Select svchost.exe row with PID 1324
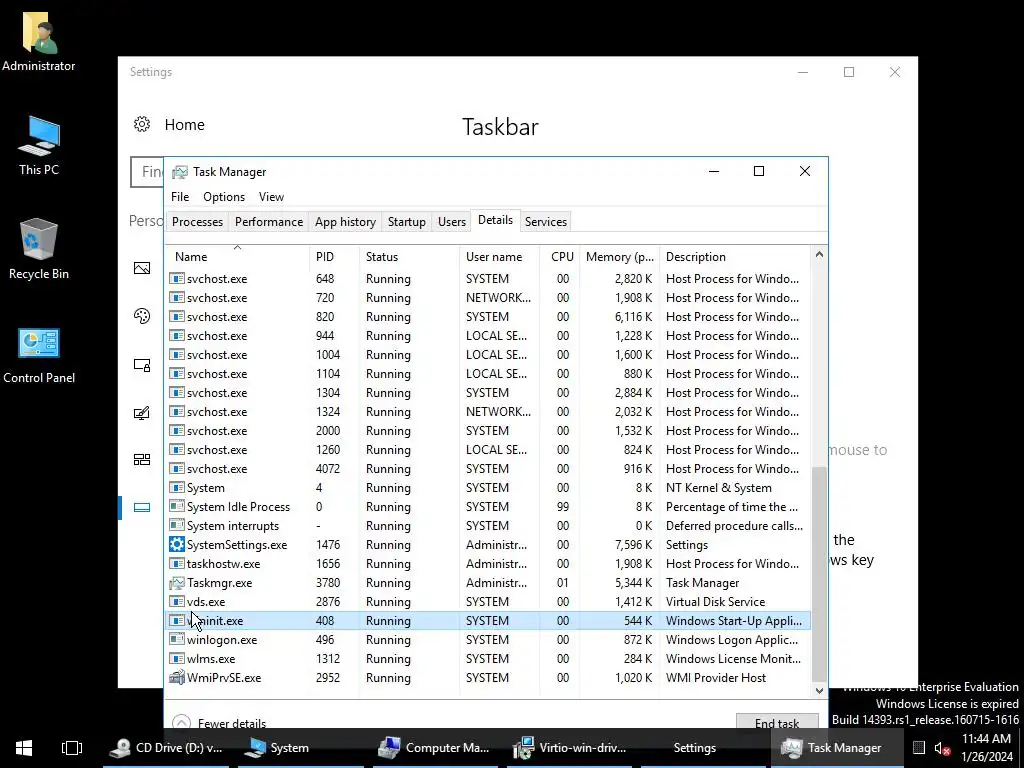The height and width of the screenshot is (768, 1024). tap(488, 411)
